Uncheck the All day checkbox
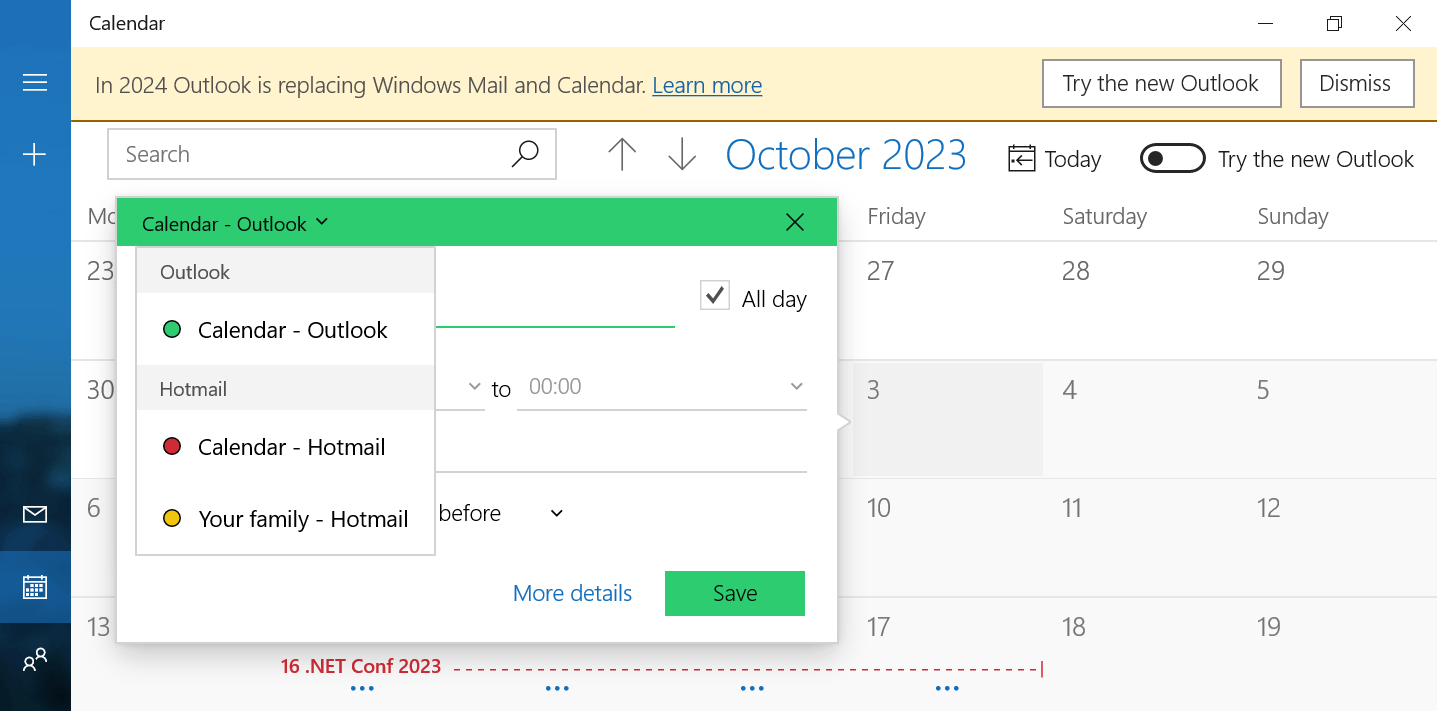This screenshot has width=1437, height=711. coord(714,296)
